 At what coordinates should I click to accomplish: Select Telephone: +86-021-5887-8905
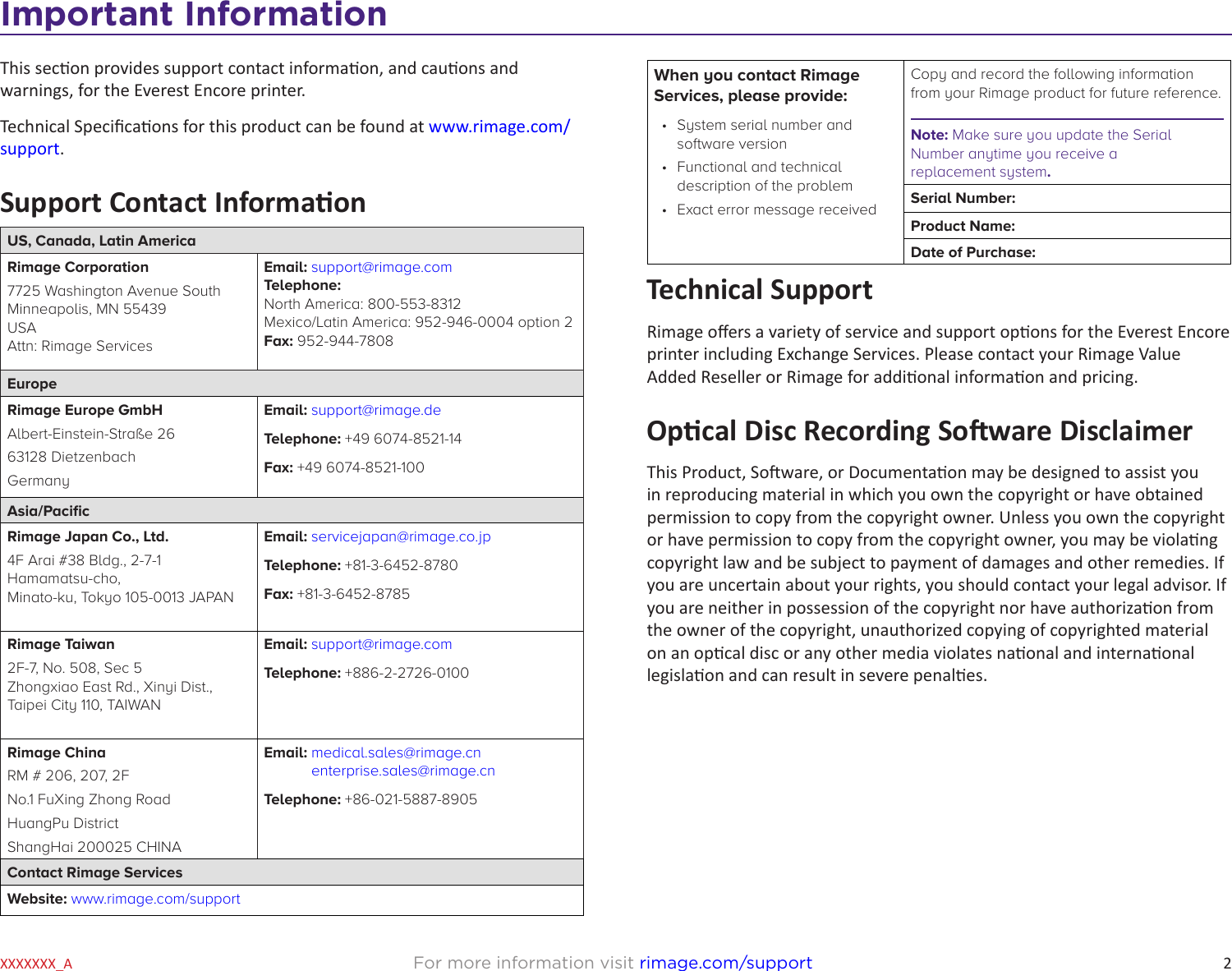coord(370,799)
